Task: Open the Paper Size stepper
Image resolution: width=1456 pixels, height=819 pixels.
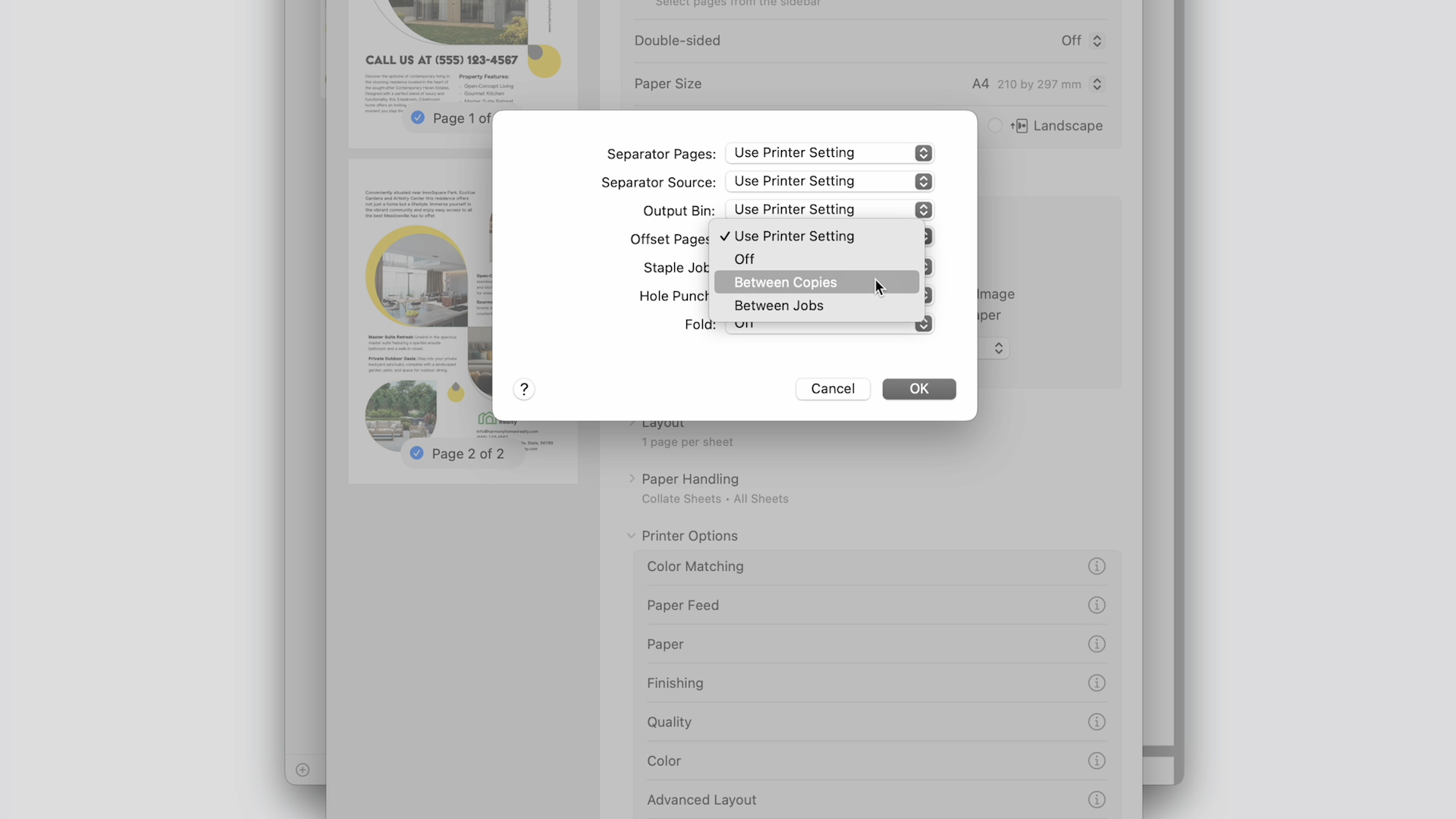Action: 1097,84
